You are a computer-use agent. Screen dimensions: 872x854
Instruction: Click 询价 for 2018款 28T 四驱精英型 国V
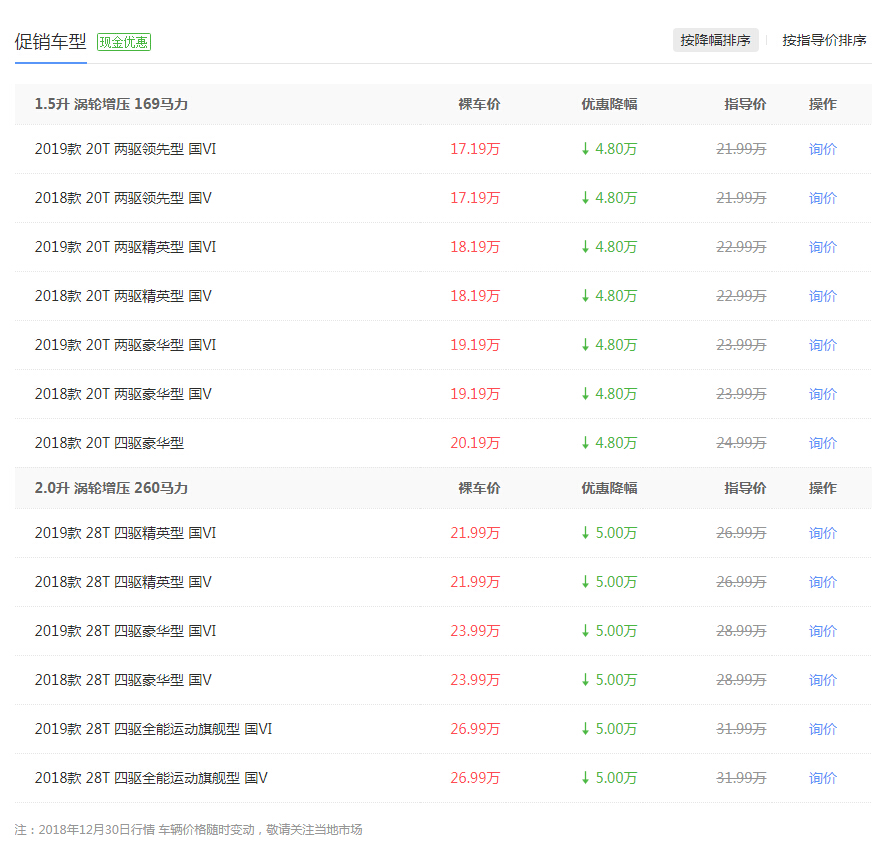pos(823,582)
